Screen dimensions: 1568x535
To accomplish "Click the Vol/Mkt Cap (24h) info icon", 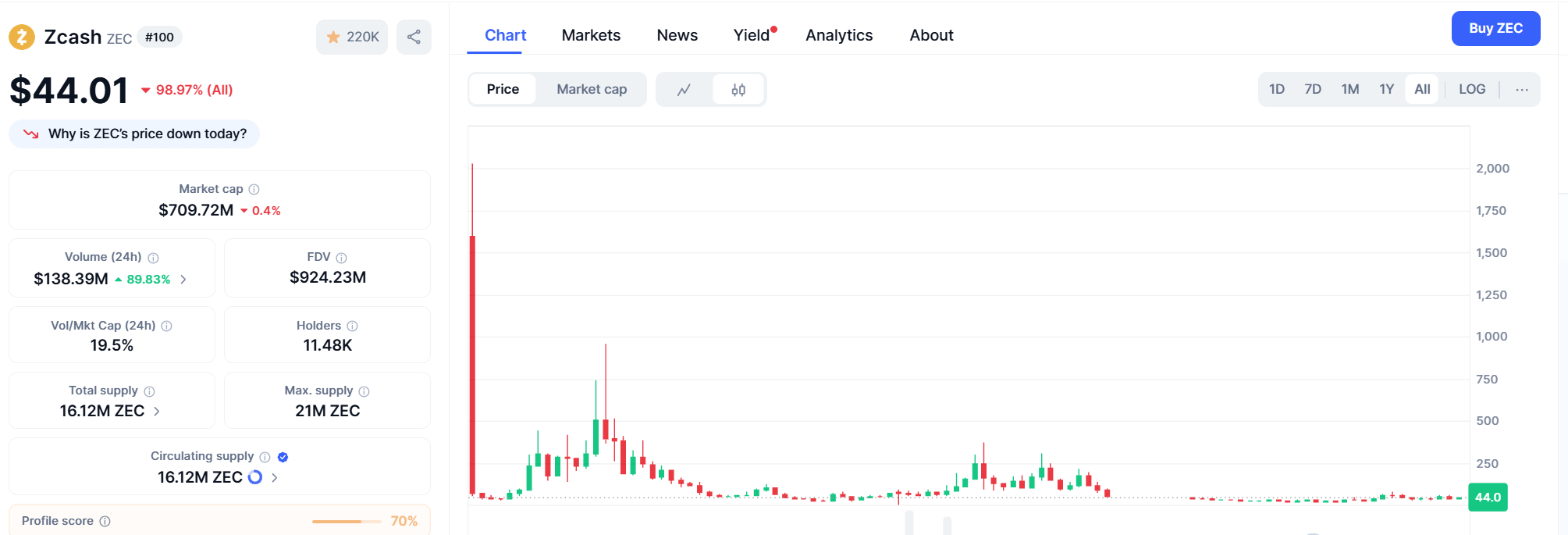I will 166,326.
